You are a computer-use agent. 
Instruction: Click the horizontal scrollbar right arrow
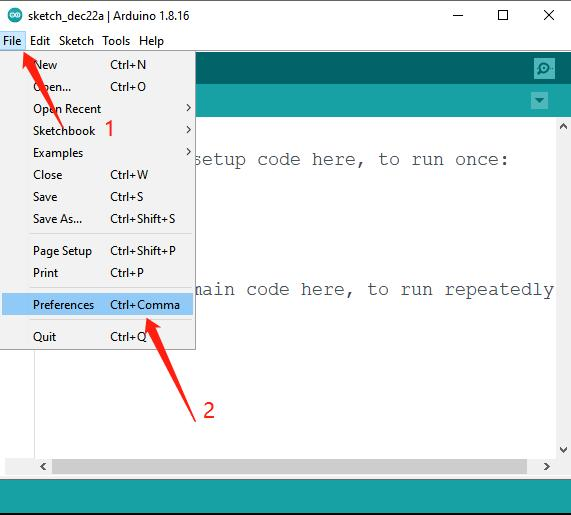546,467
